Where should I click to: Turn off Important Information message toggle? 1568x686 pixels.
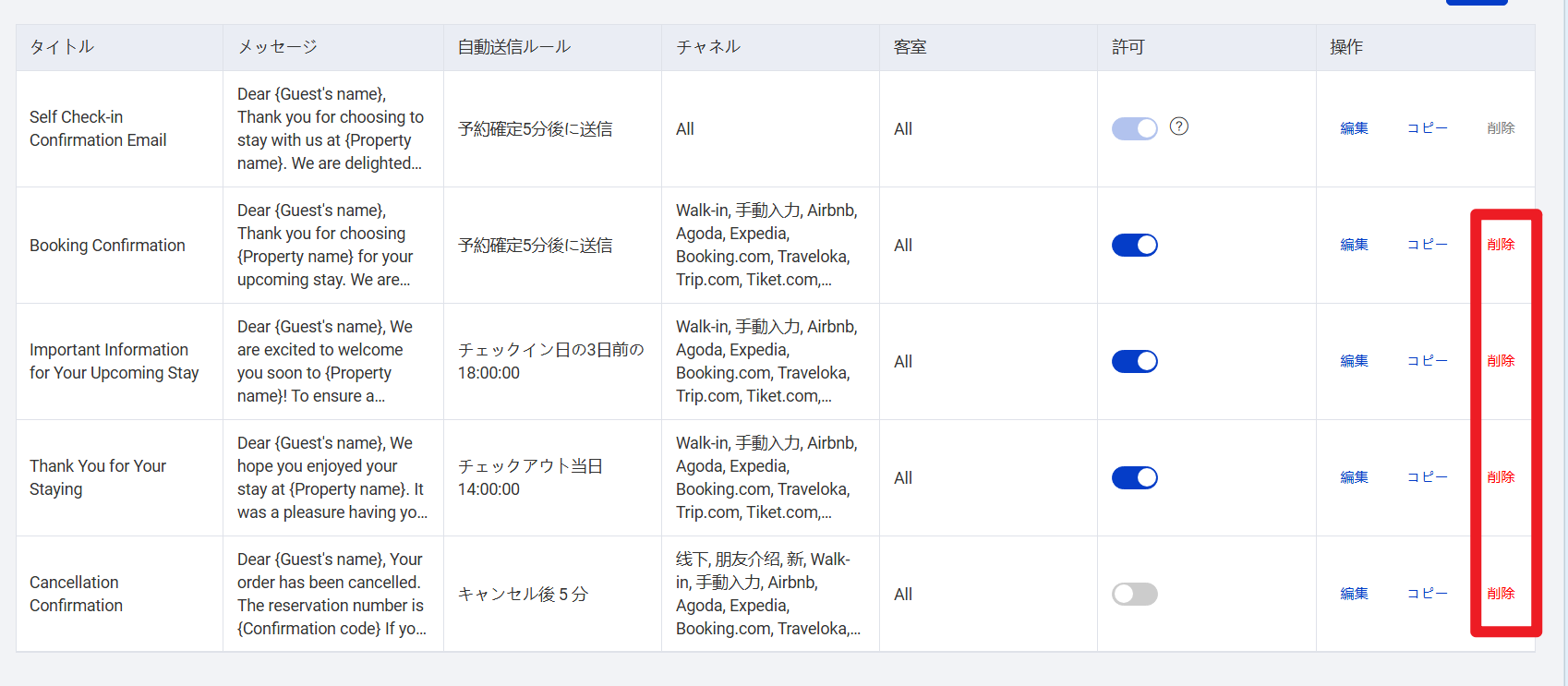[x=1135, y=361]
